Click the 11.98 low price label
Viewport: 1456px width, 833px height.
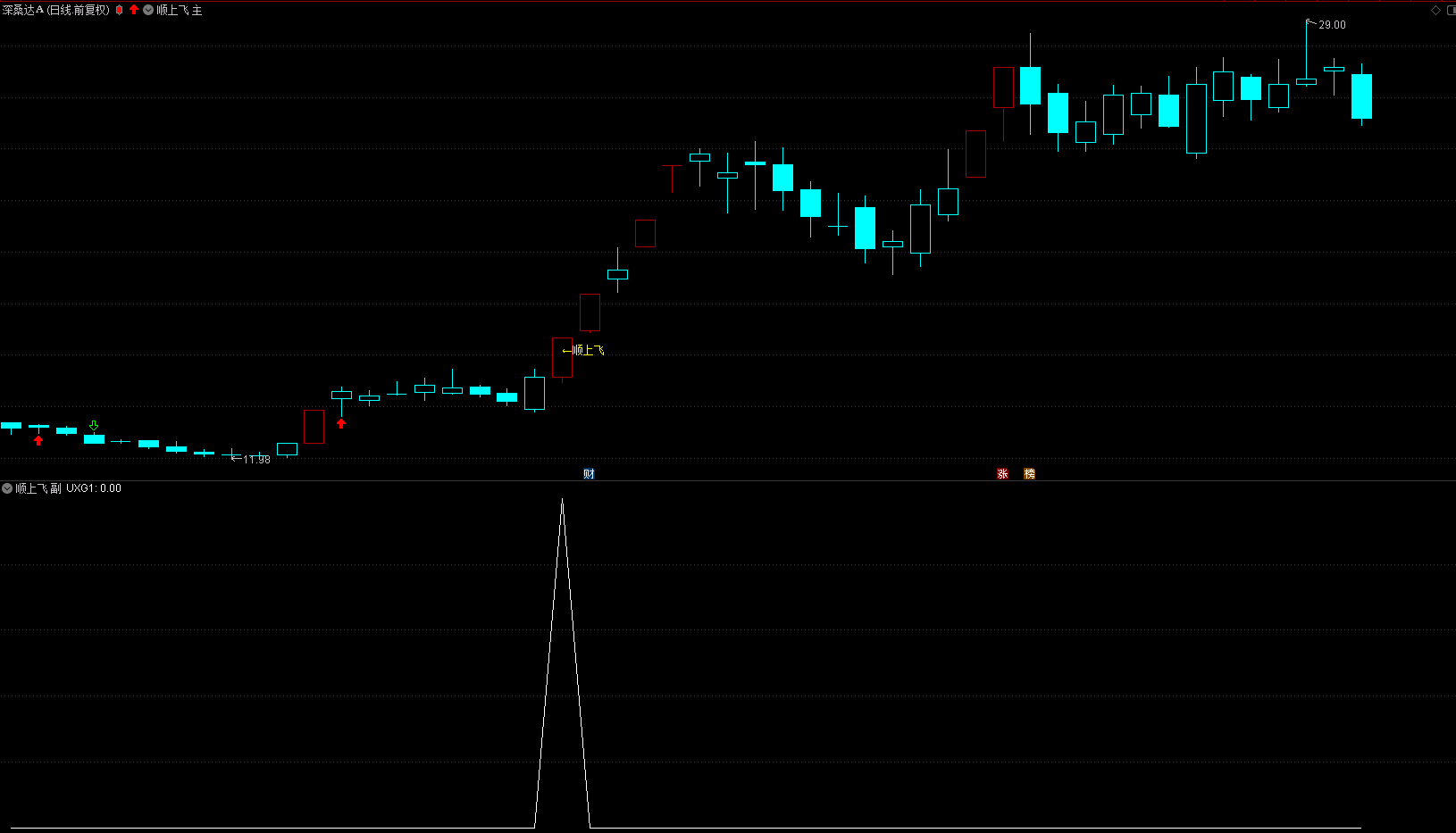click(256, 460)
